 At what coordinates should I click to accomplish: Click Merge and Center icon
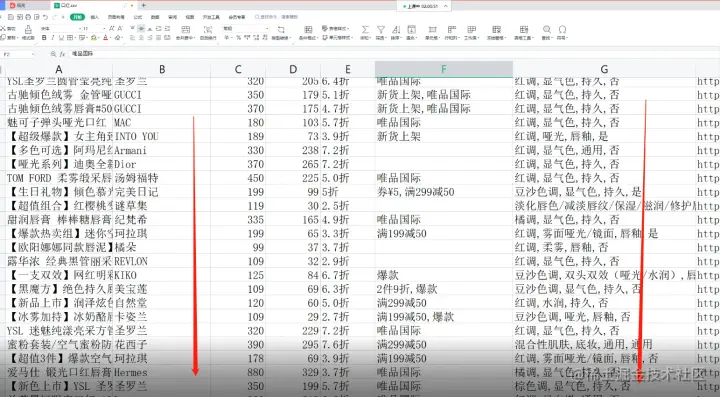(186, 30)
